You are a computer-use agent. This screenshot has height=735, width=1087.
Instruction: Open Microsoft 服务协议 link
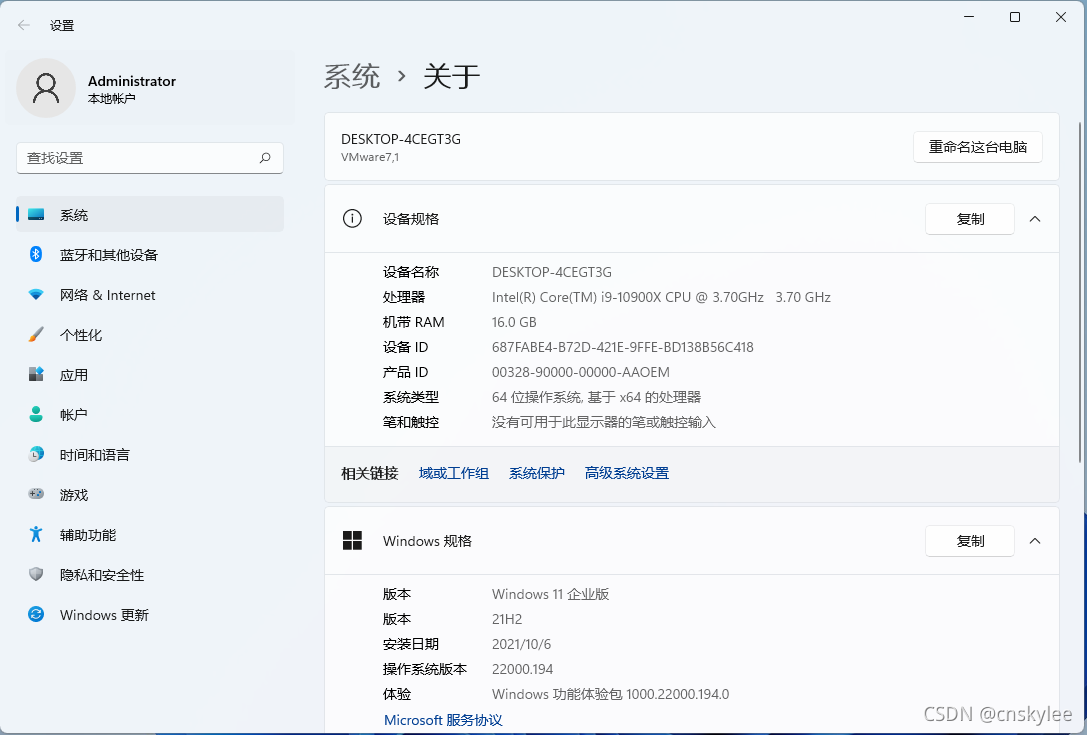(443, 720)
